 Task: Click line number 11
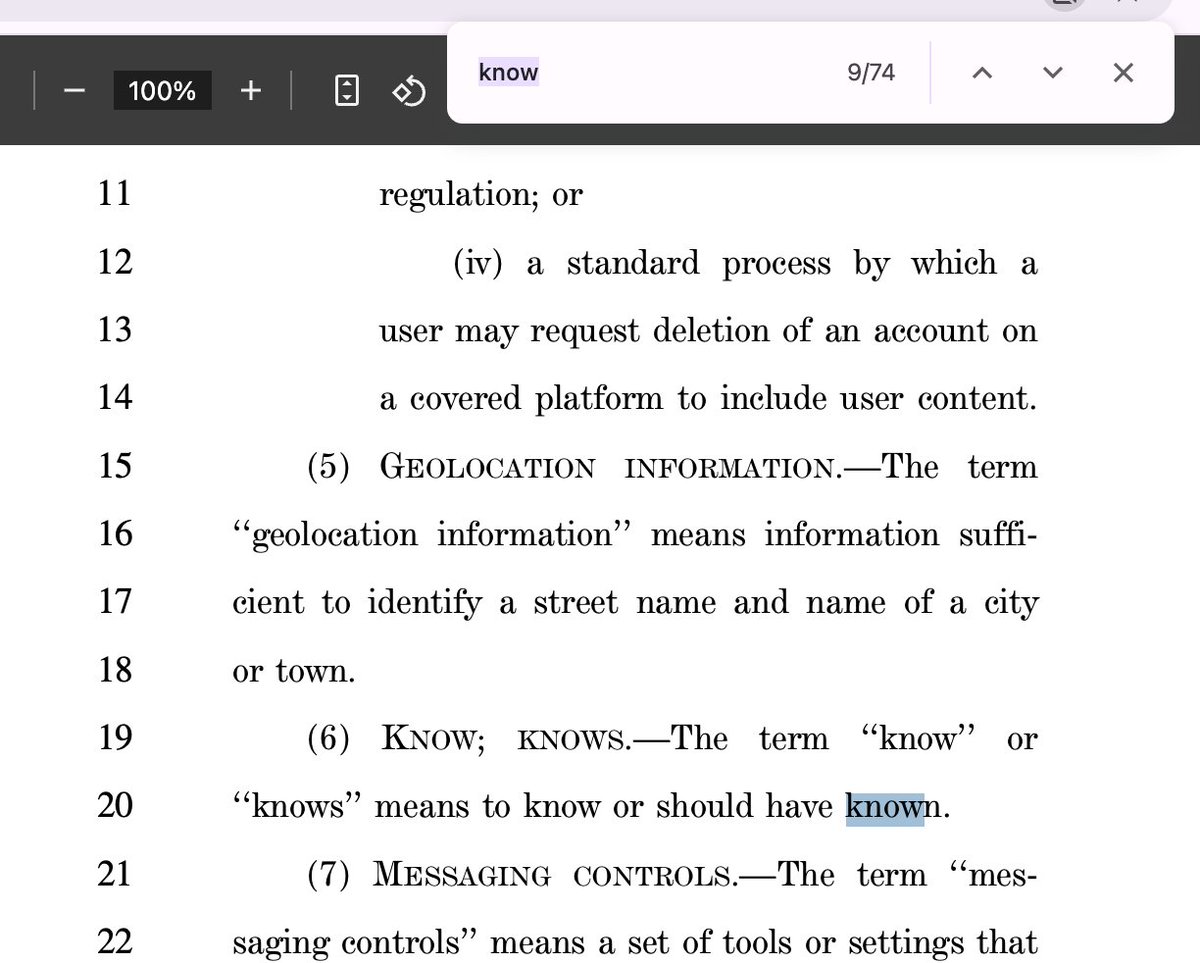pos(114,192)
